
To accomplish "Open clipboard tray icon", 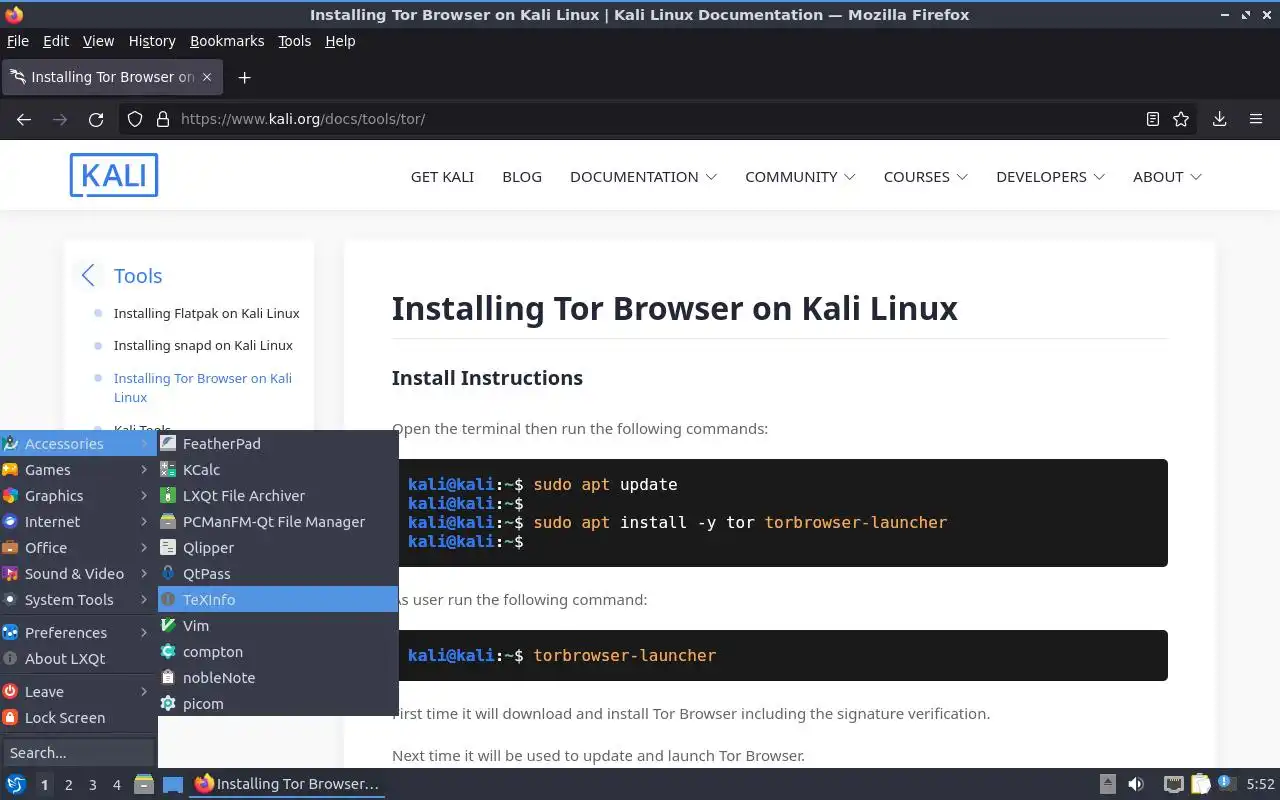I will click(x=1200, y=784).
